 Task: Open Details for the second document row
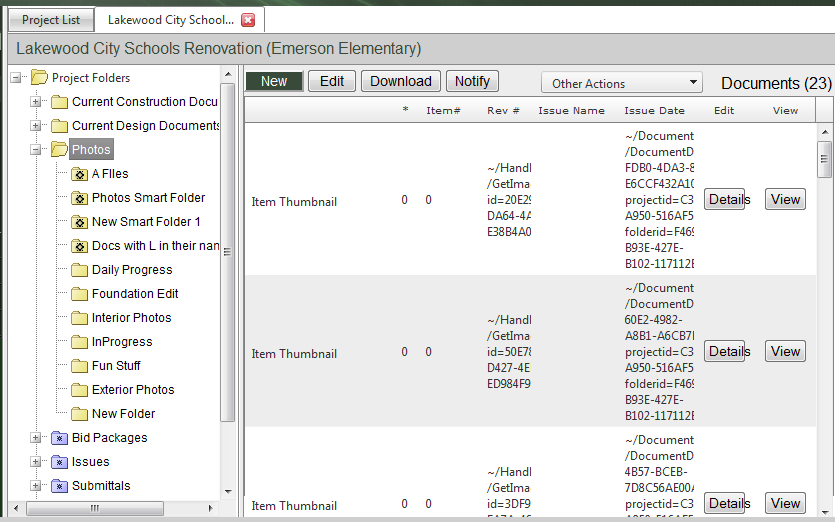tap(725, 351)
